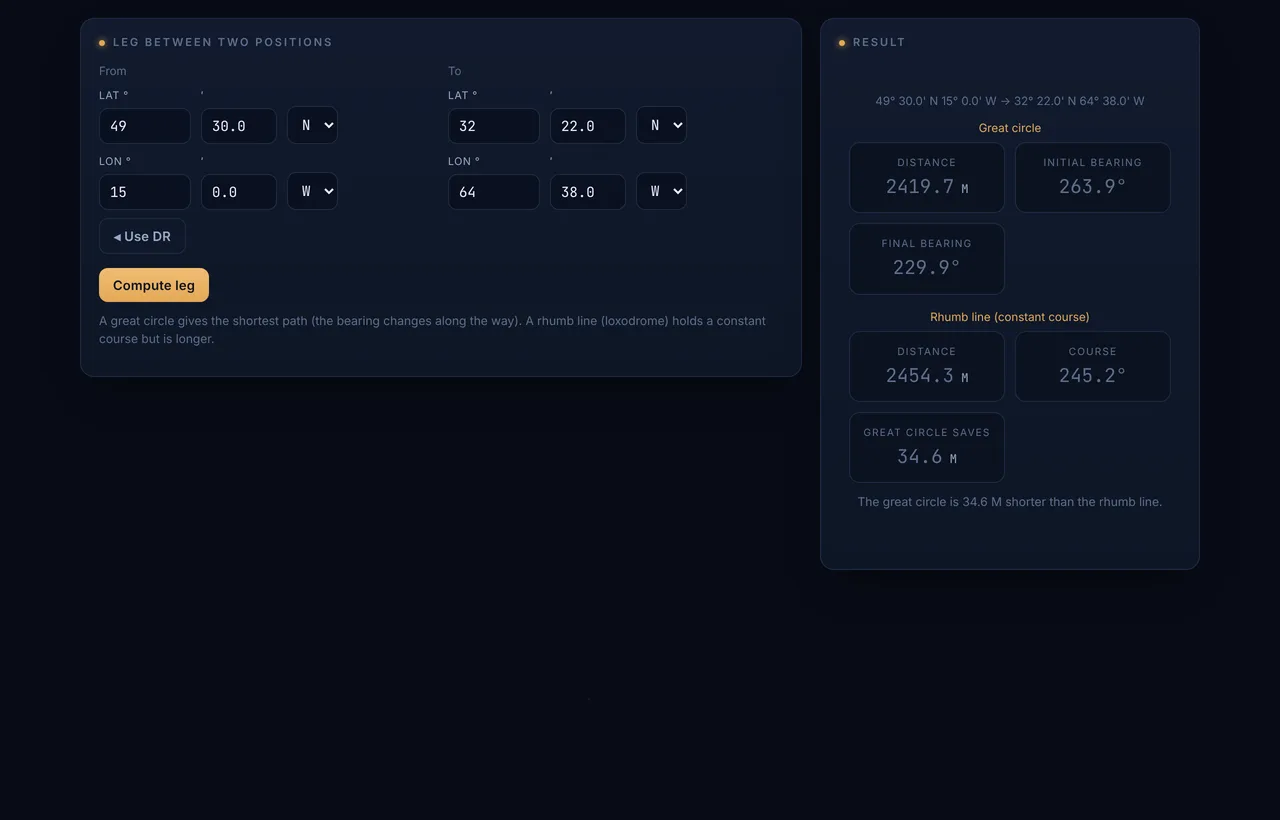Click the 'From' column label
The height and width of the screenshot is (820, 1280).
tap(113, 71)
